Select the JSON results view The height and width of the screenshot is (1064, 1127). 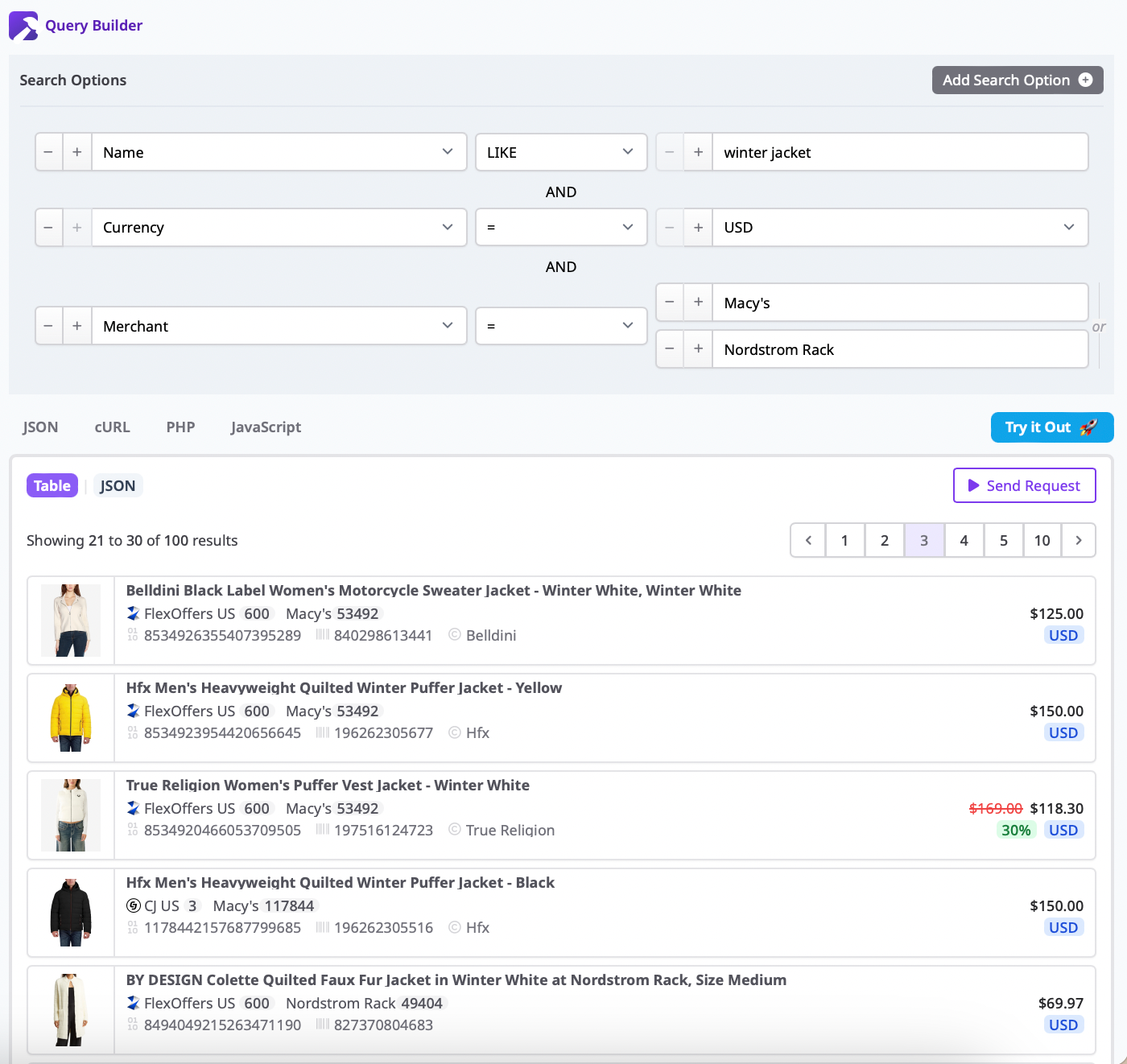click(118, 485)
